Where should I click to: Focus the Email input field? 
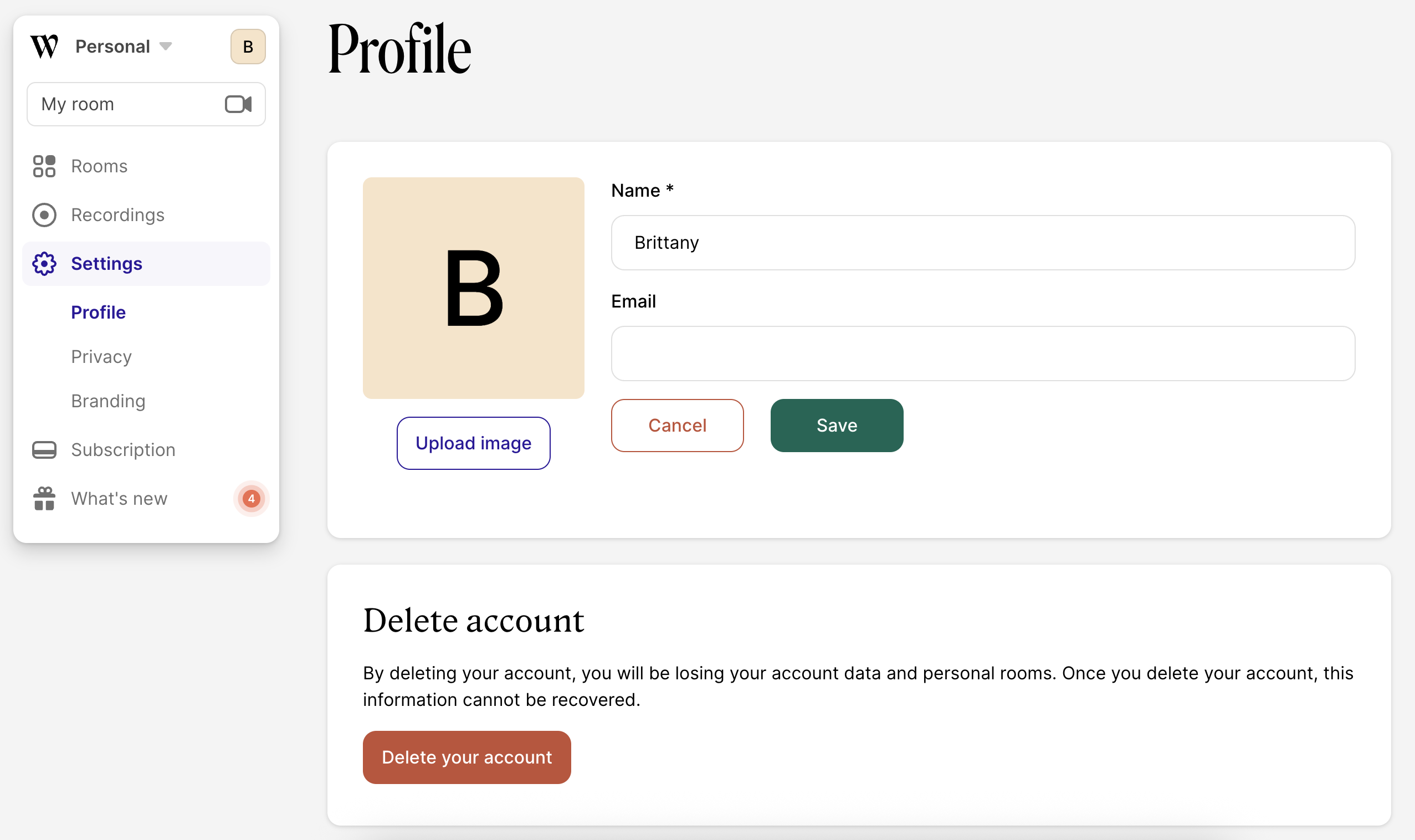click(x=982, y=353)
